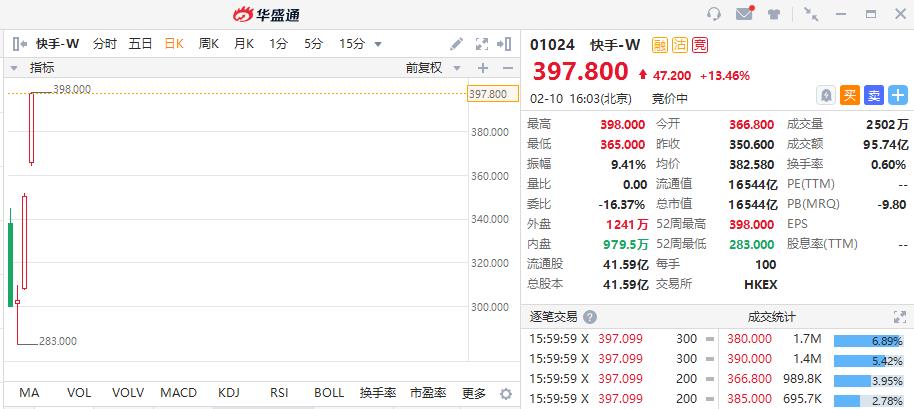Screen dimensions: 914x409
Task: Switch to 五日 chart tab
Action: [x=140, y=44]
